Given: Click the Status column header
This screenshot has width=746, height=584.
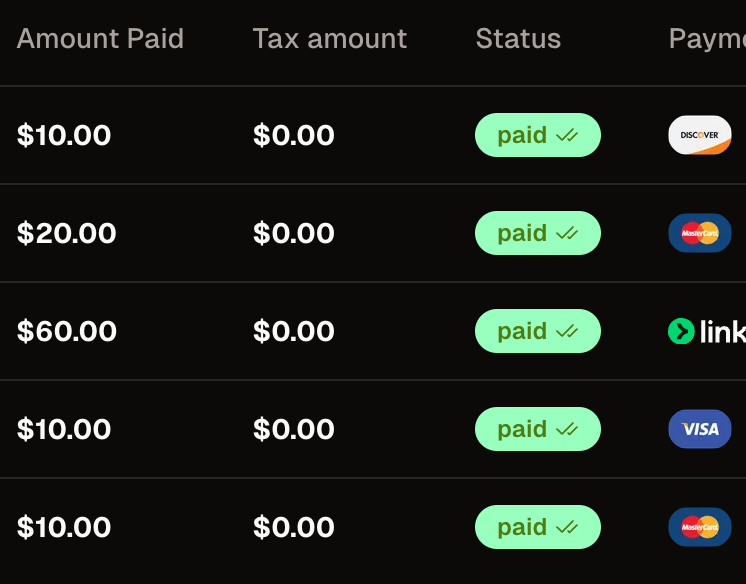Looking at the screenshot, I should pos(518,39).
